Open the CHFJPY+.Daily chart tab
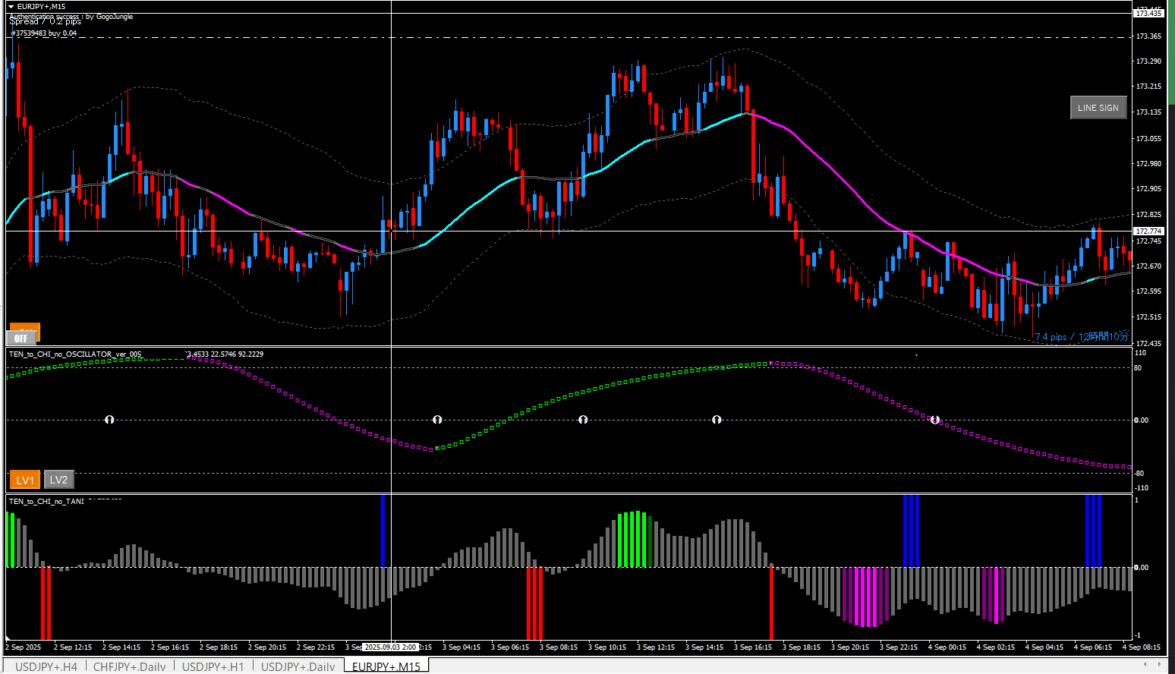1175x674 pixels. [130, 666]
